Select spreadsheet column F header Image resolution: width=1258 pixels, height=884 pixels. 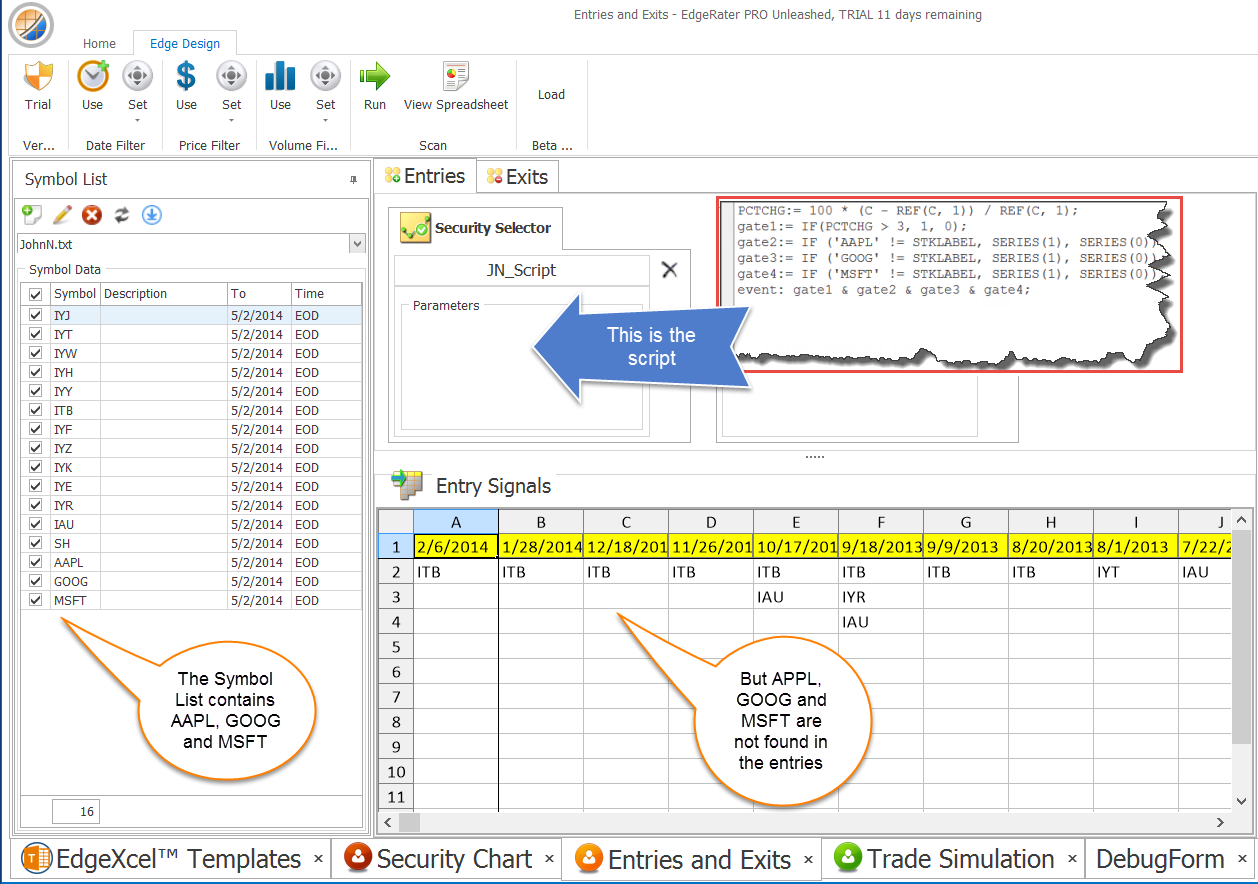click(x=881, y=521)
